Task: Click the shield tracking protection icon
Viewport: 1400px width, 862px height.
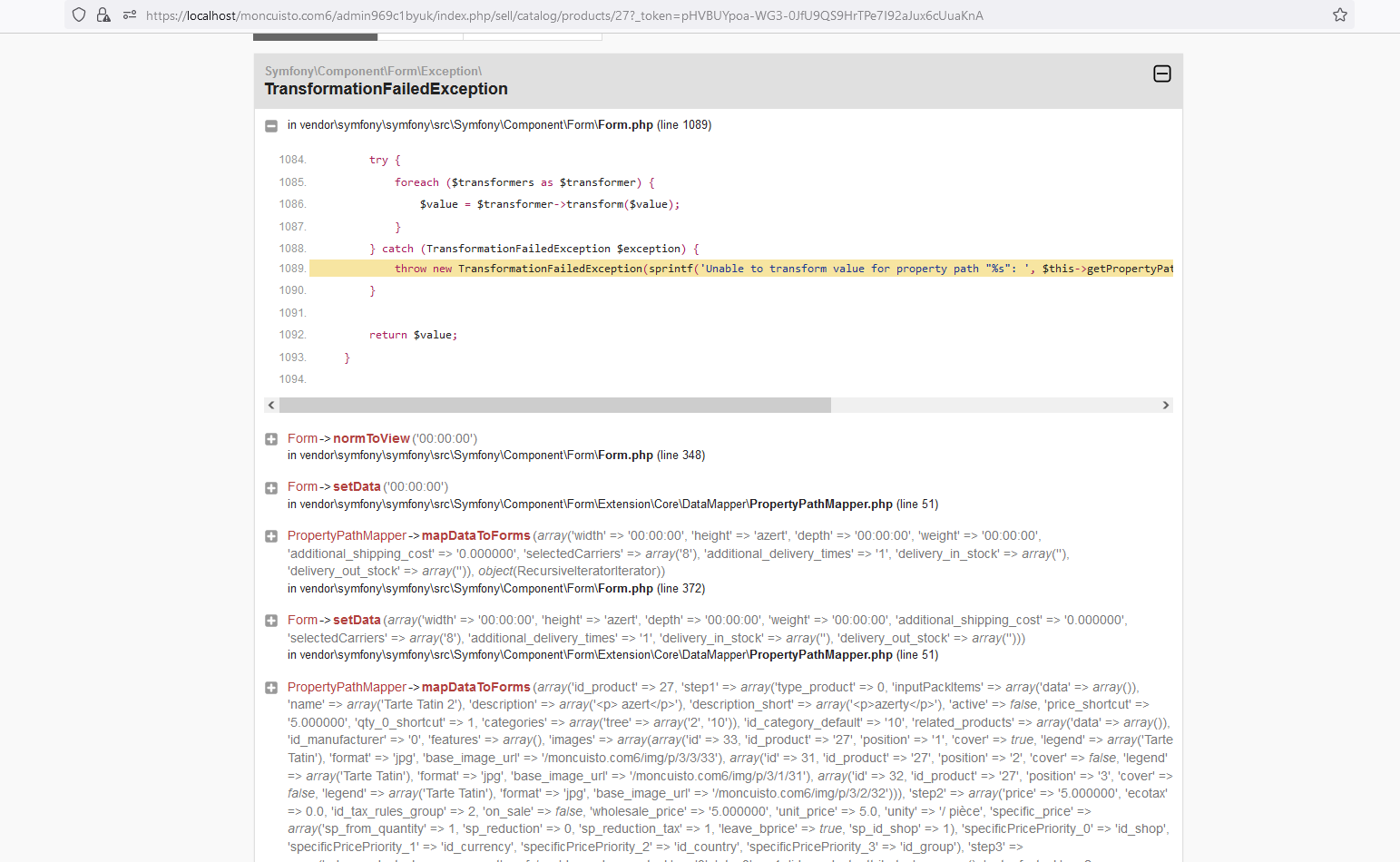Action: [79, 15]
